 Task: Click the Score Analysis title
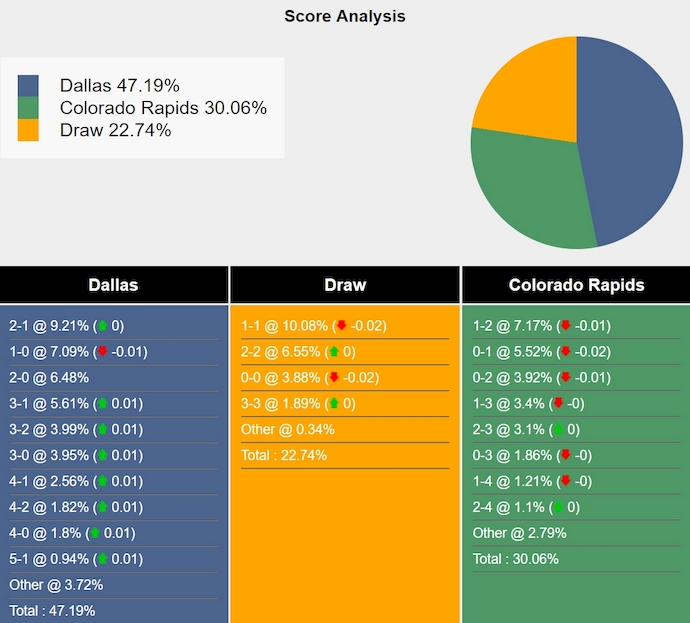(x=345, y=16)
